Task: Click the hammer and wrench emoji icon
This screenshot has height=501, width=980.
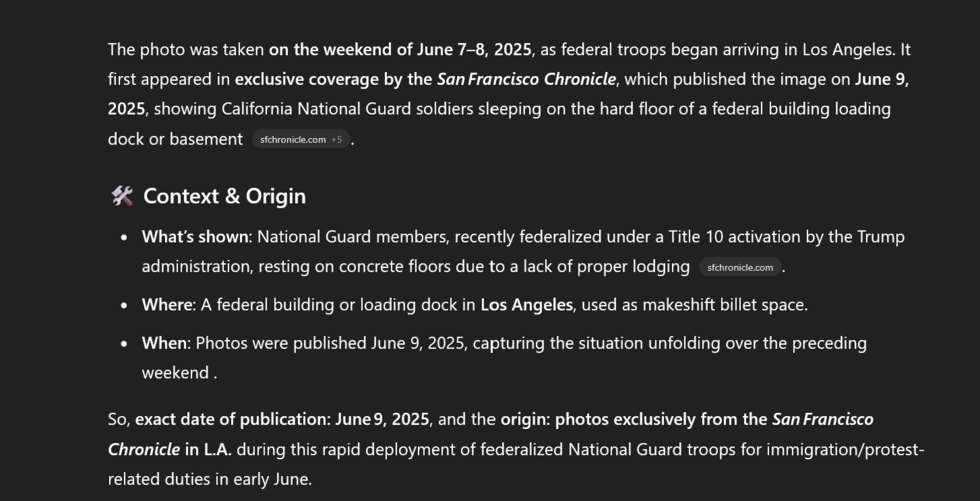Action: pyautogui.click(x=121, y=196)
